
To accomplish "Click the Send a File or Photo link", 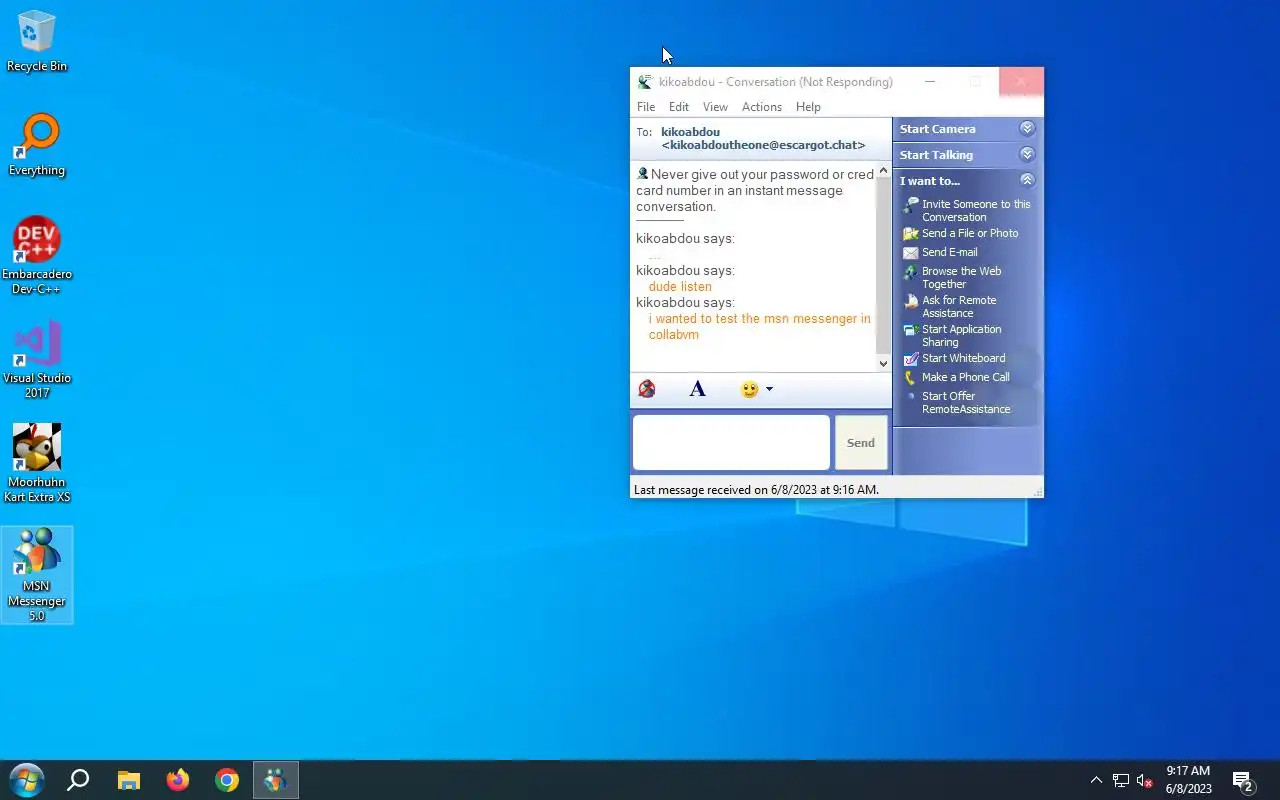I will pos(970,233).
